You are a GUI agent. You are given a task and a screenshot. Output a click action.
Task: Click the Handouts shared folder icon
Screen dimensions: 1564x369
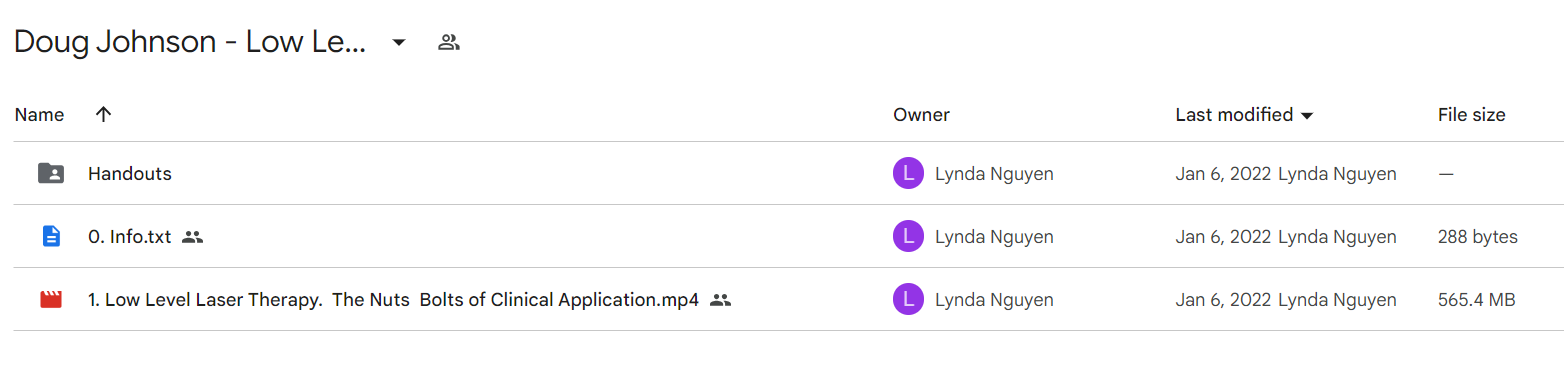click(50, 173)
